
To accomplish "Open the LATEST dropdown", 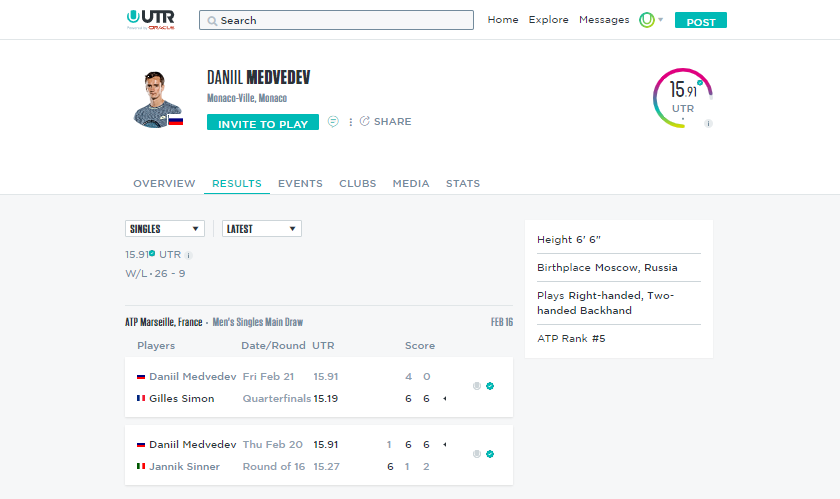I will click(x=261, y=229).
